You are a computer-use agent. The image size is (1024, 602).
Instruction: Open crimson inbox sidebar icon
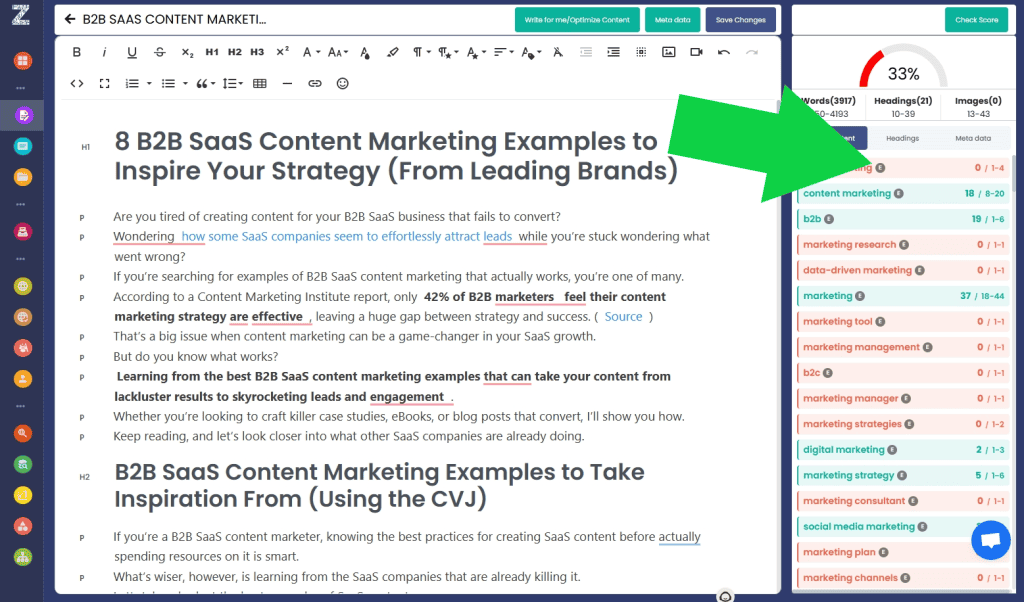point(23,232)
